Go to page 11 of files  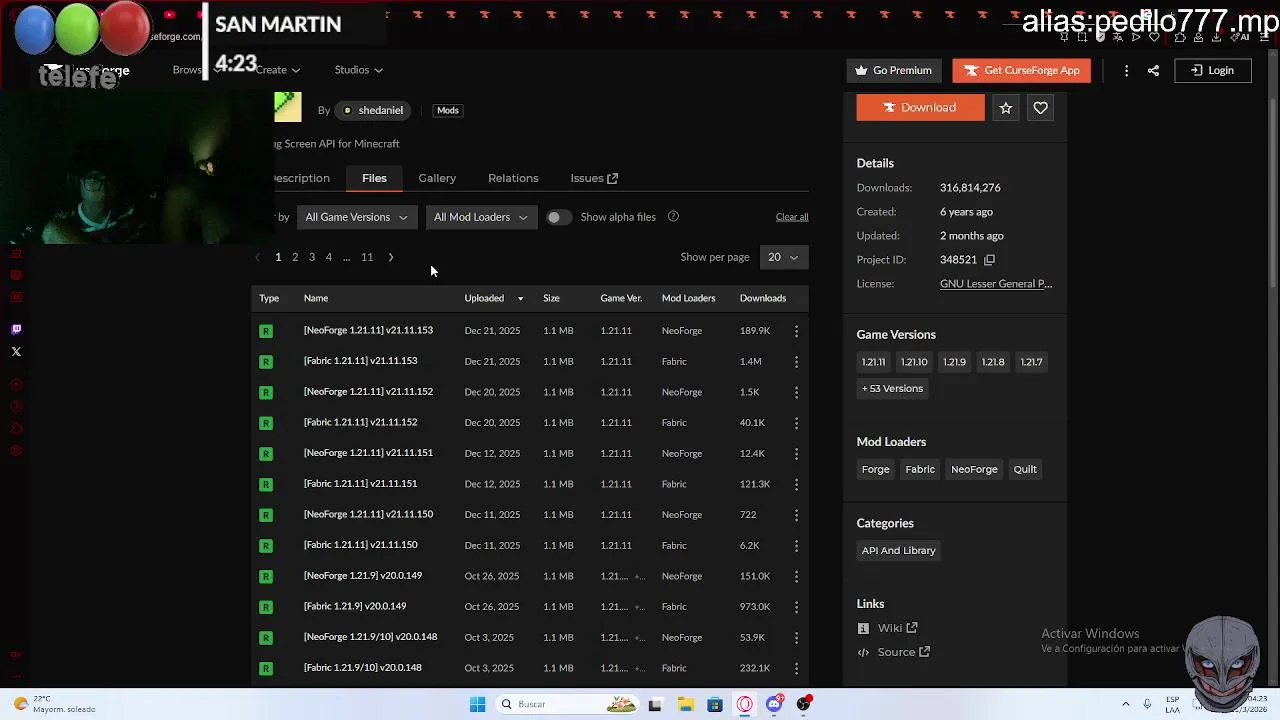pyautogui.click(x=367, y=258)
